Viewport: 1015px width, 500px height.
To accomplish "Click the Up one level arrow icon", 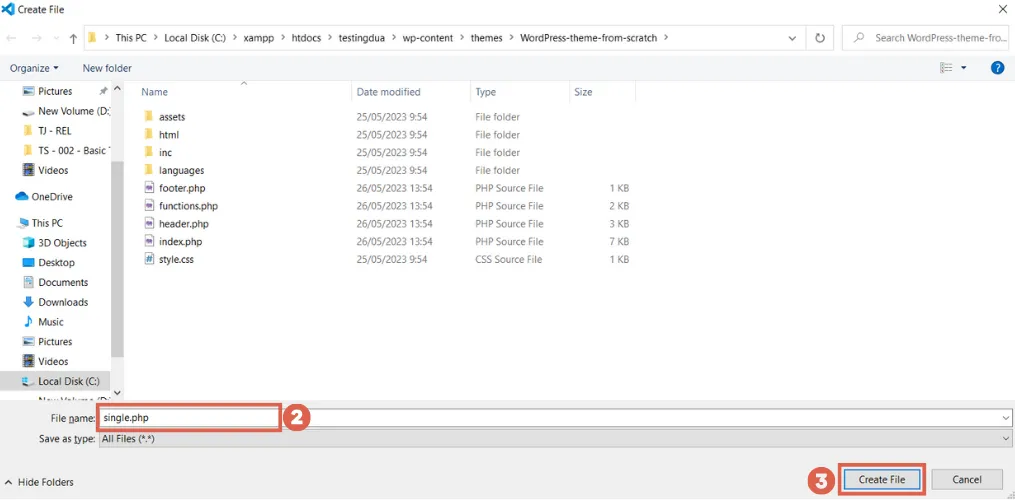I will (x=73, y=38).
